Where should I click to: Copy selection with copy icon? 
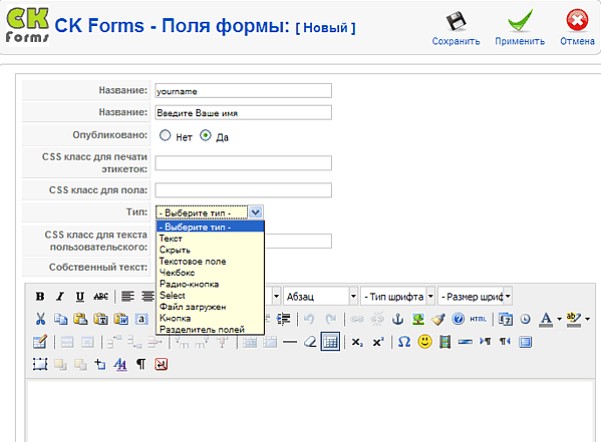60,319
